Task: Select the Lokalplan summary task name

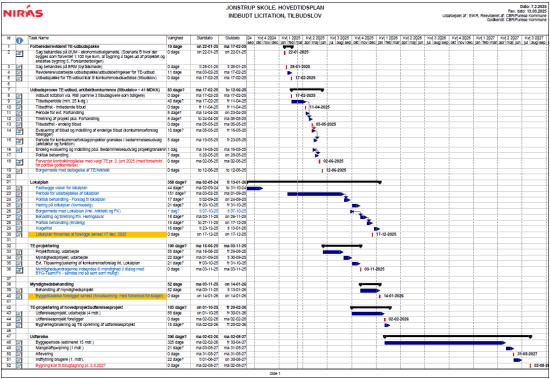Action: (39, 182)
